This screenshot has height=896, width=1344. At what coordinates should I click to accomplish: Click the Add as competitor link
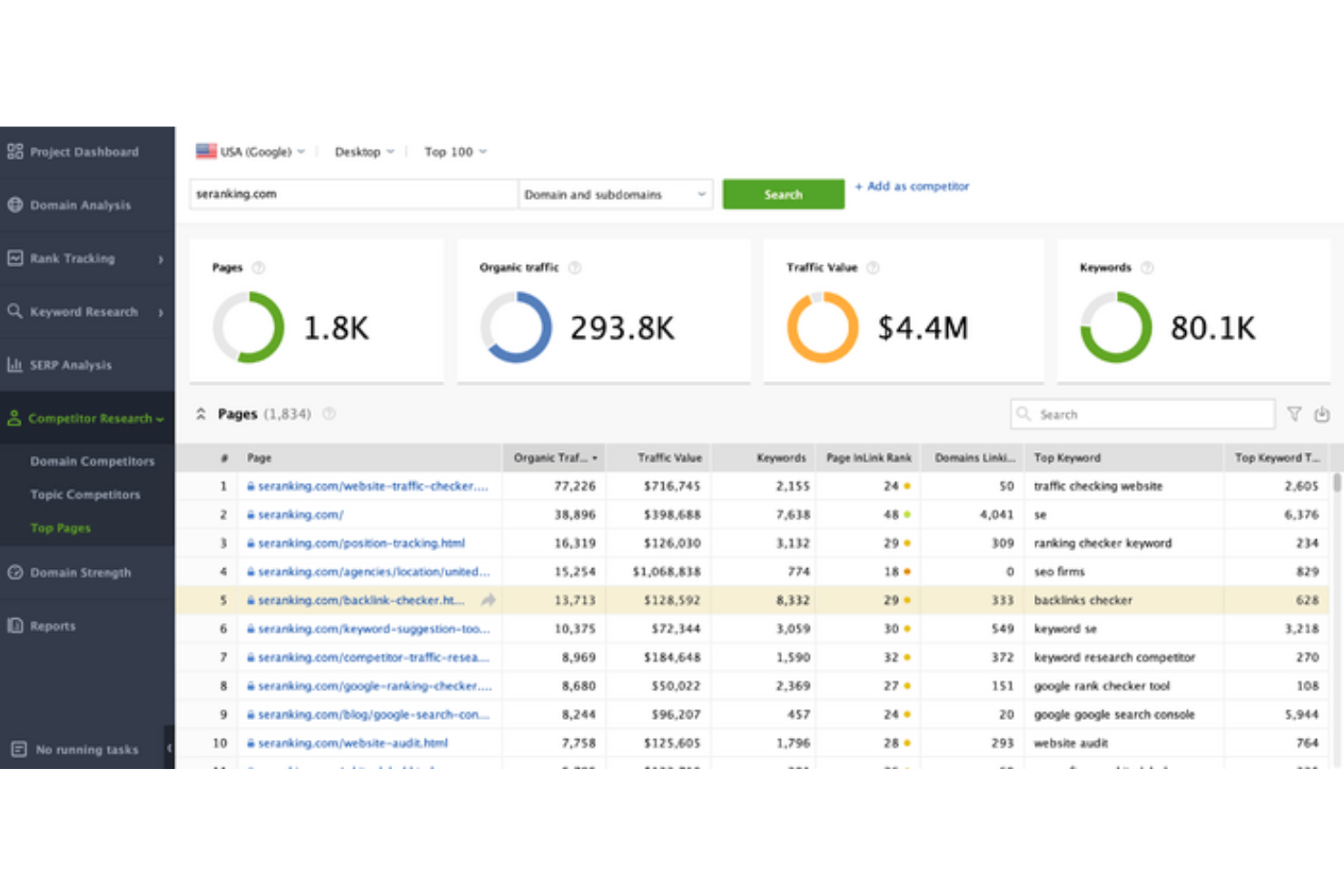pos(912,186)
